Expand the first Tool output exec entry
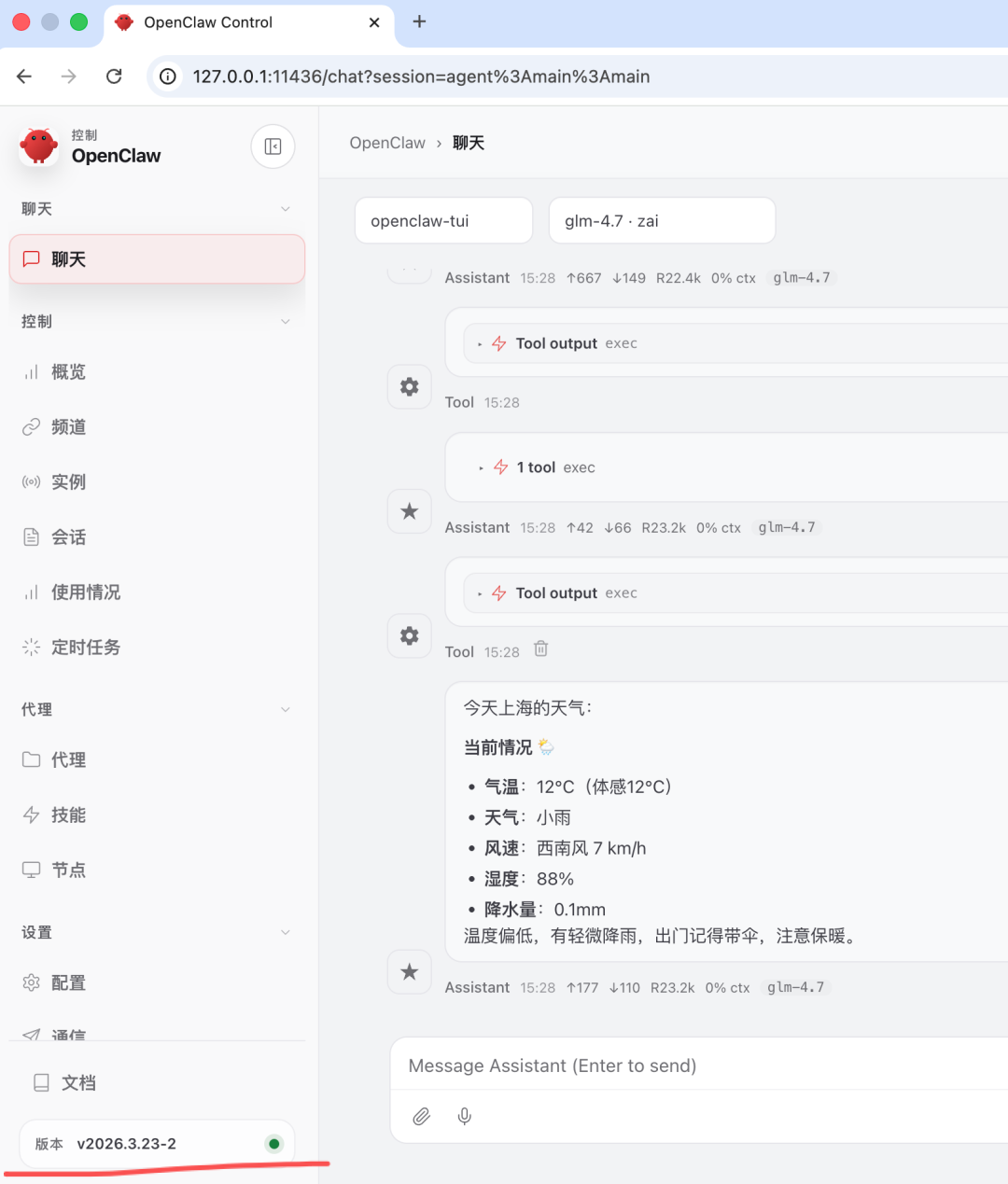This screenshot has height=1184, width=1008. (x=736, y=343)
